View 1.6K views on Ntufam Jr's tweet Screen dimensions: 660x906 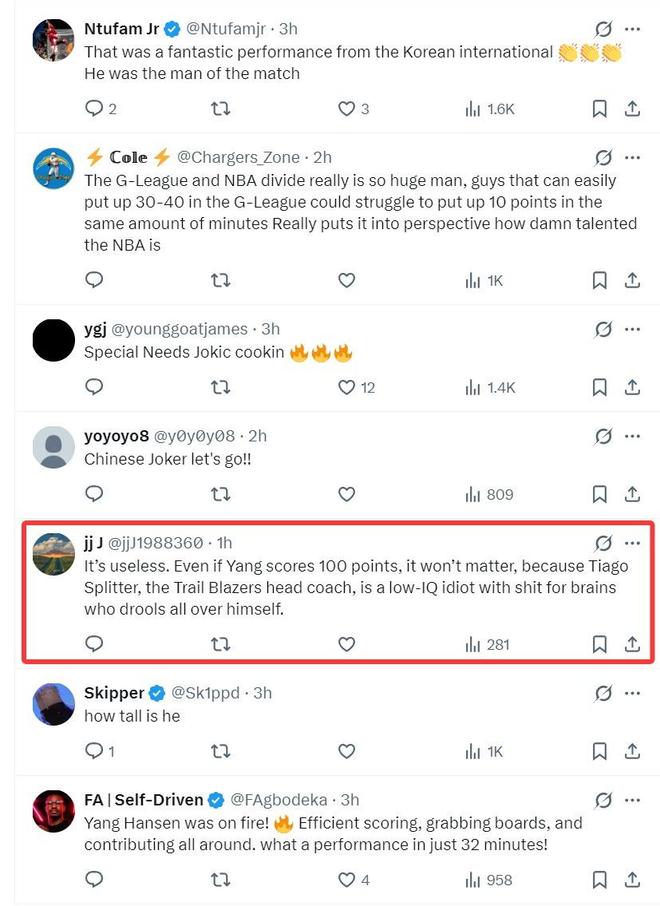[x=489, y=109]
